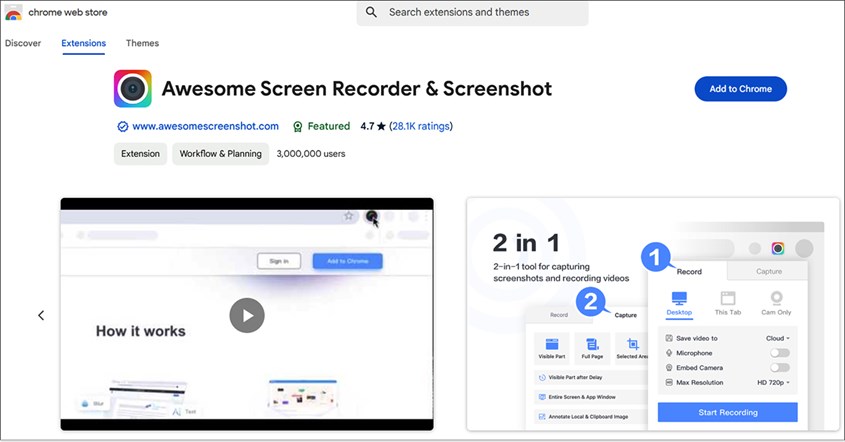Select Visible Part after Delay option

[591, 377]
